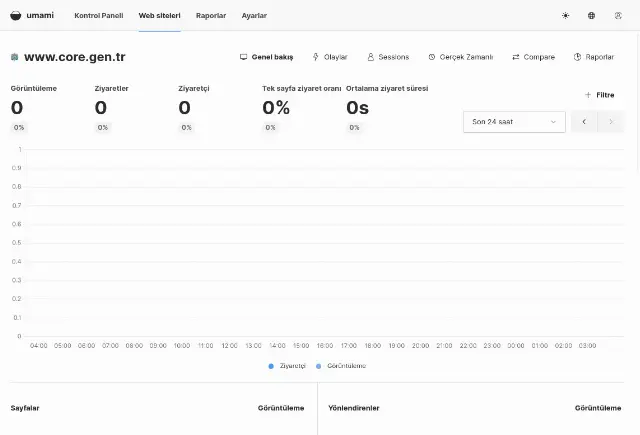
Task: Click the plus icon beside Filtre
Action: pyautogui.click(x=588, y=95)
